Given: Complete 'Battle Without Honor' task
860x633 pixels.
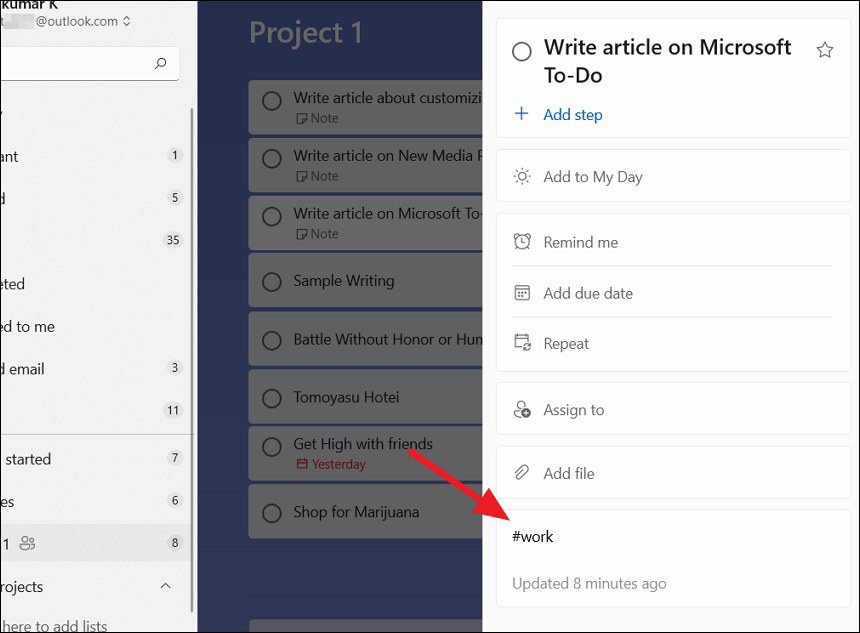Looking at the screenshot, I should click(271, 340).
